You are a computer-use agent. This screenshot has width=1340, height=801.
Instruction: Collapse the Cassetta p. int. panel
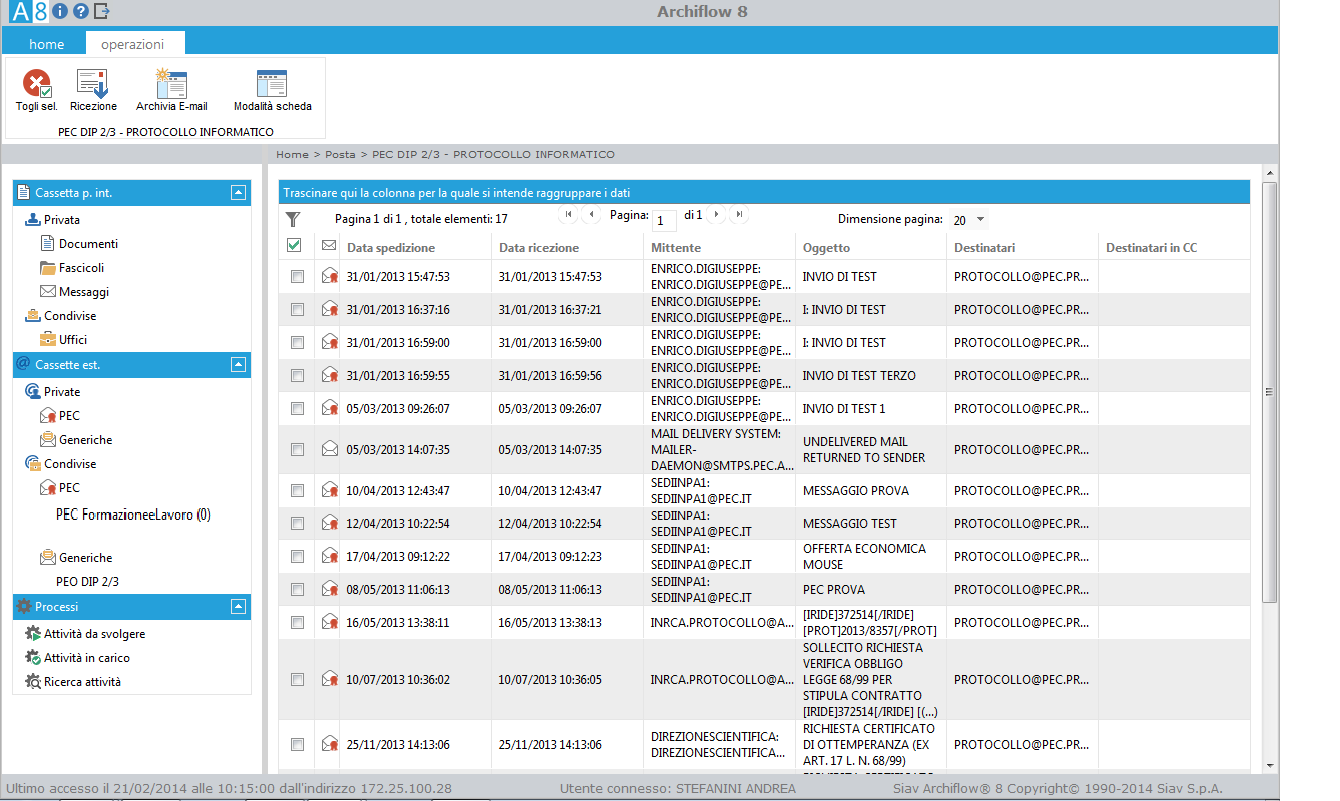[x=237, y=192]
